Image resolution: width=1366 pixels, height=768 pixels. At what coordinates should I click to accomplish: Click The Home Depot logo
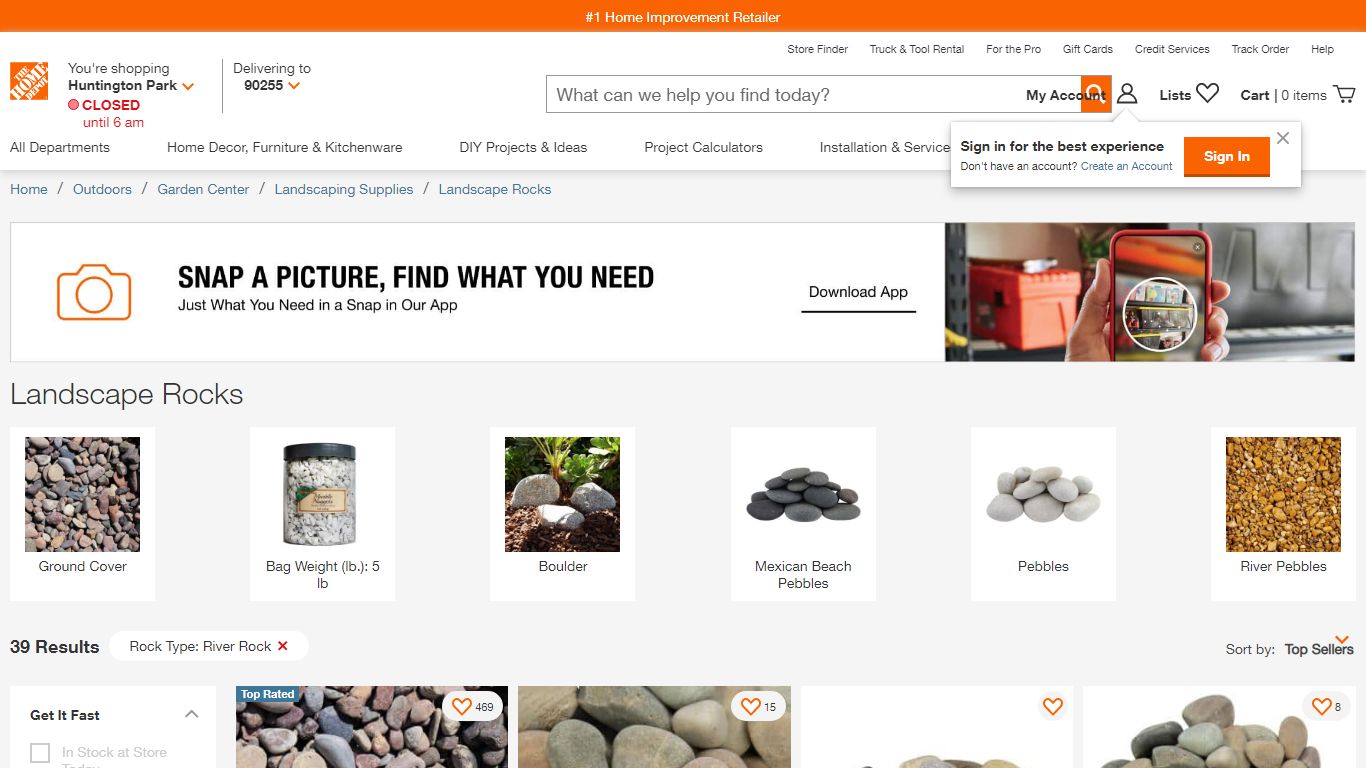click(x=29, y=82)
